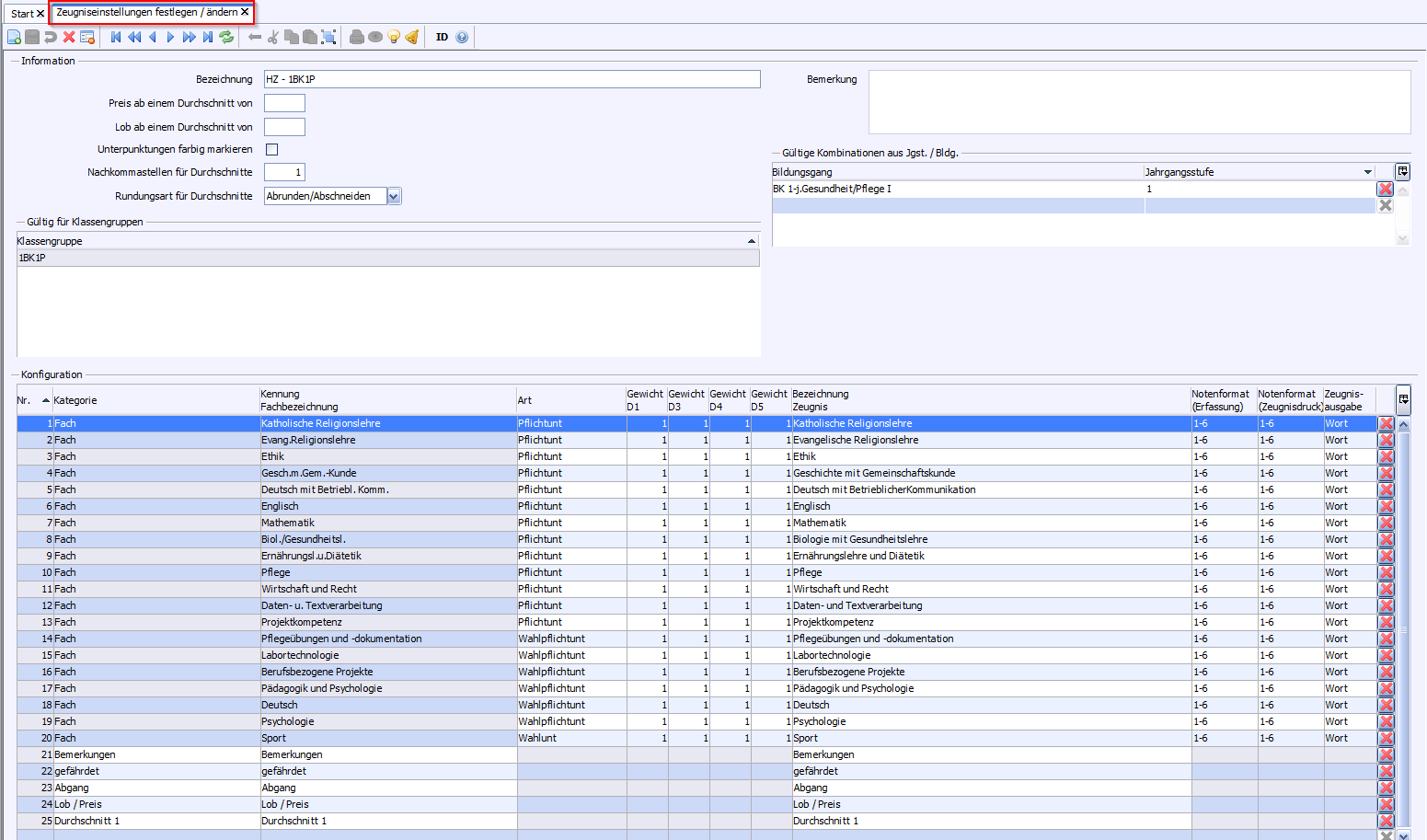This screenshot has height=840, width=1427.
Task: Switch to the Start tab
Action: 22,14
